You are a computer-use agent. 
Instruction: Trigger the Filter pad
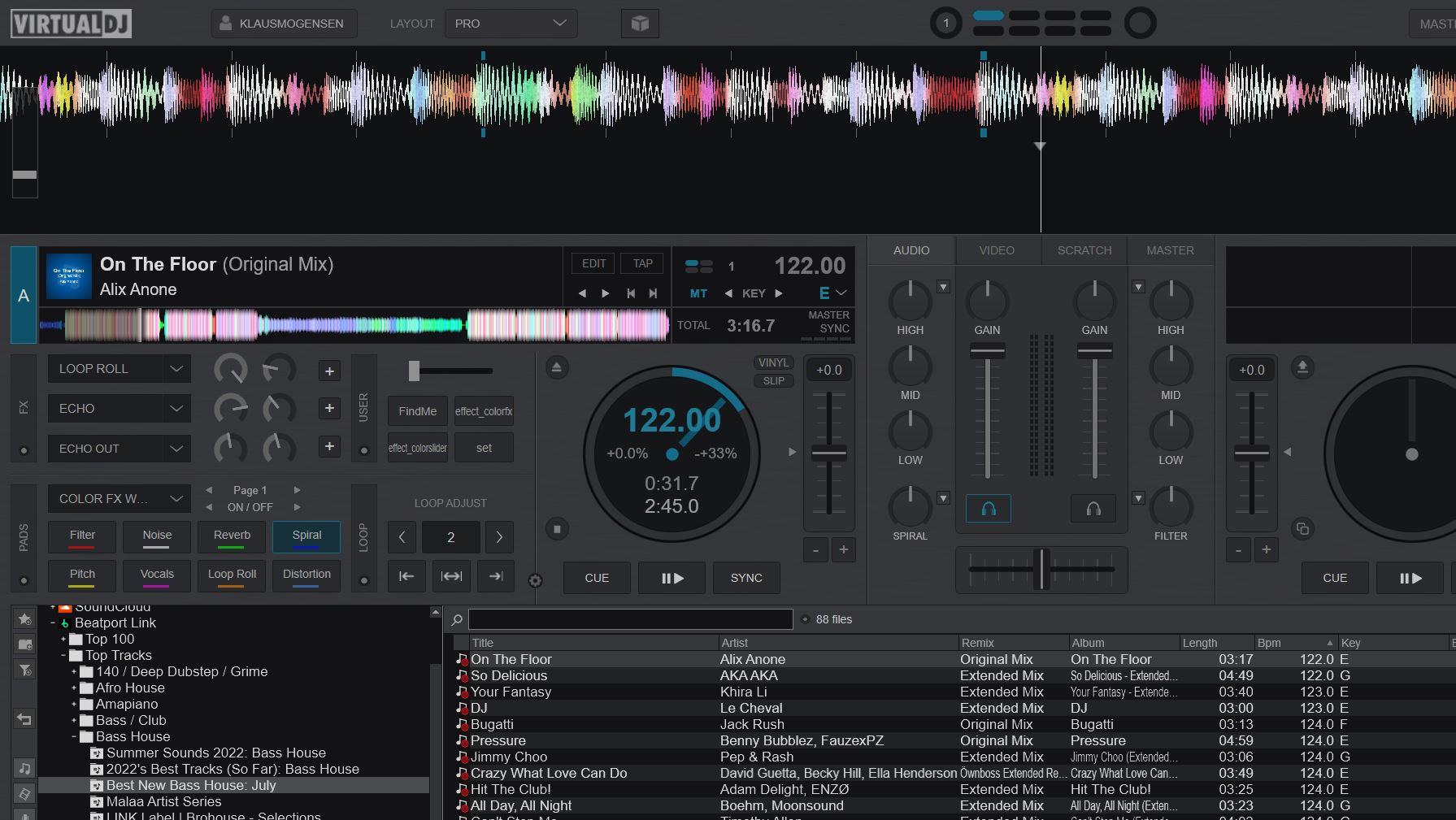82,536
